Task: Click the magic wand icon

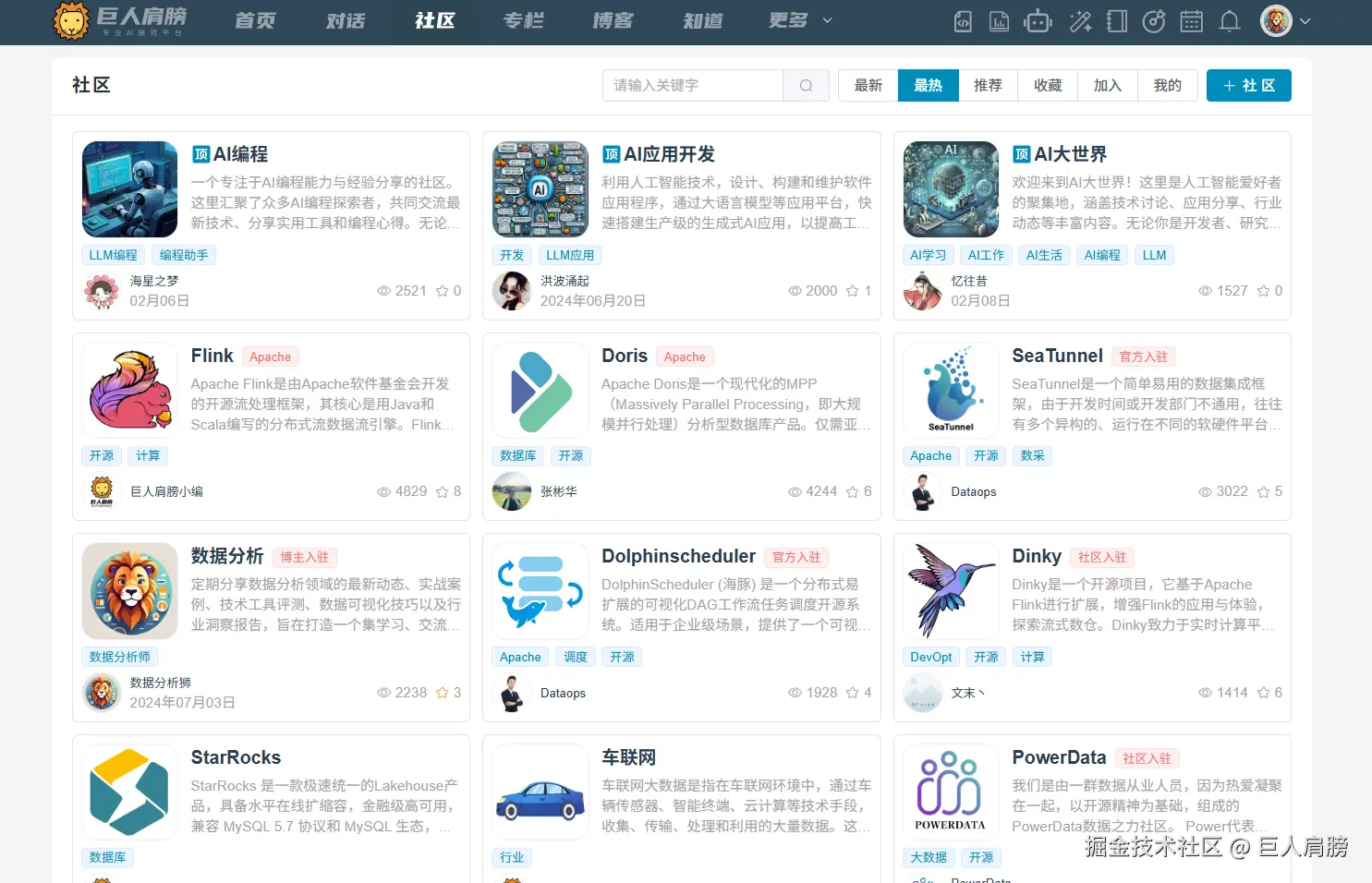Action: click(x=1080, y=21)
